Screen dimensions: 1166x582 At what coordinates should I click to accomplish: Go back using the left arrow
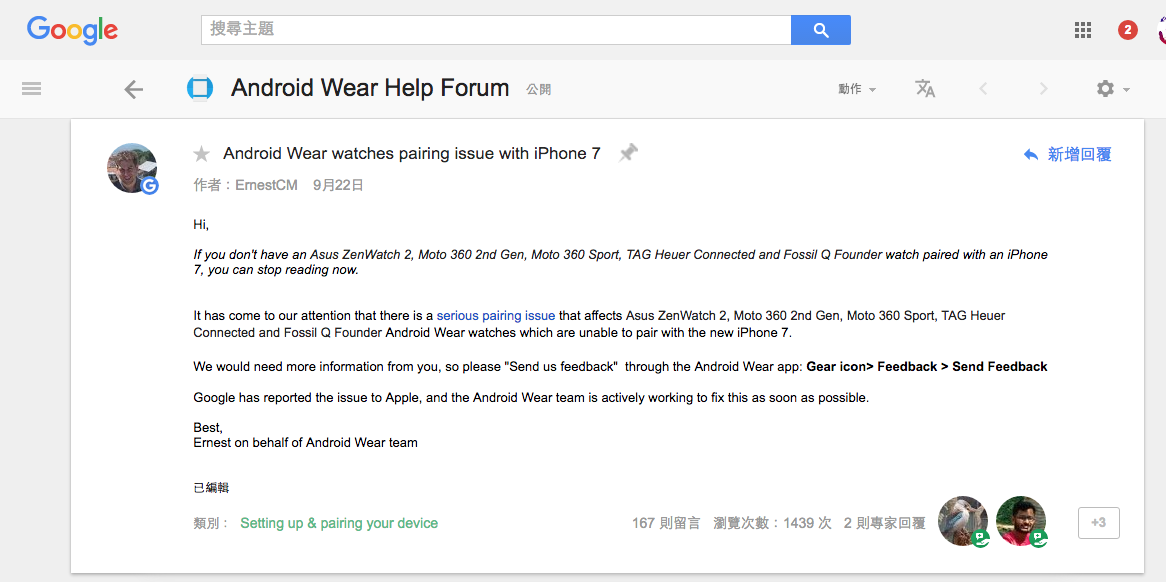[x=133, y=90]
